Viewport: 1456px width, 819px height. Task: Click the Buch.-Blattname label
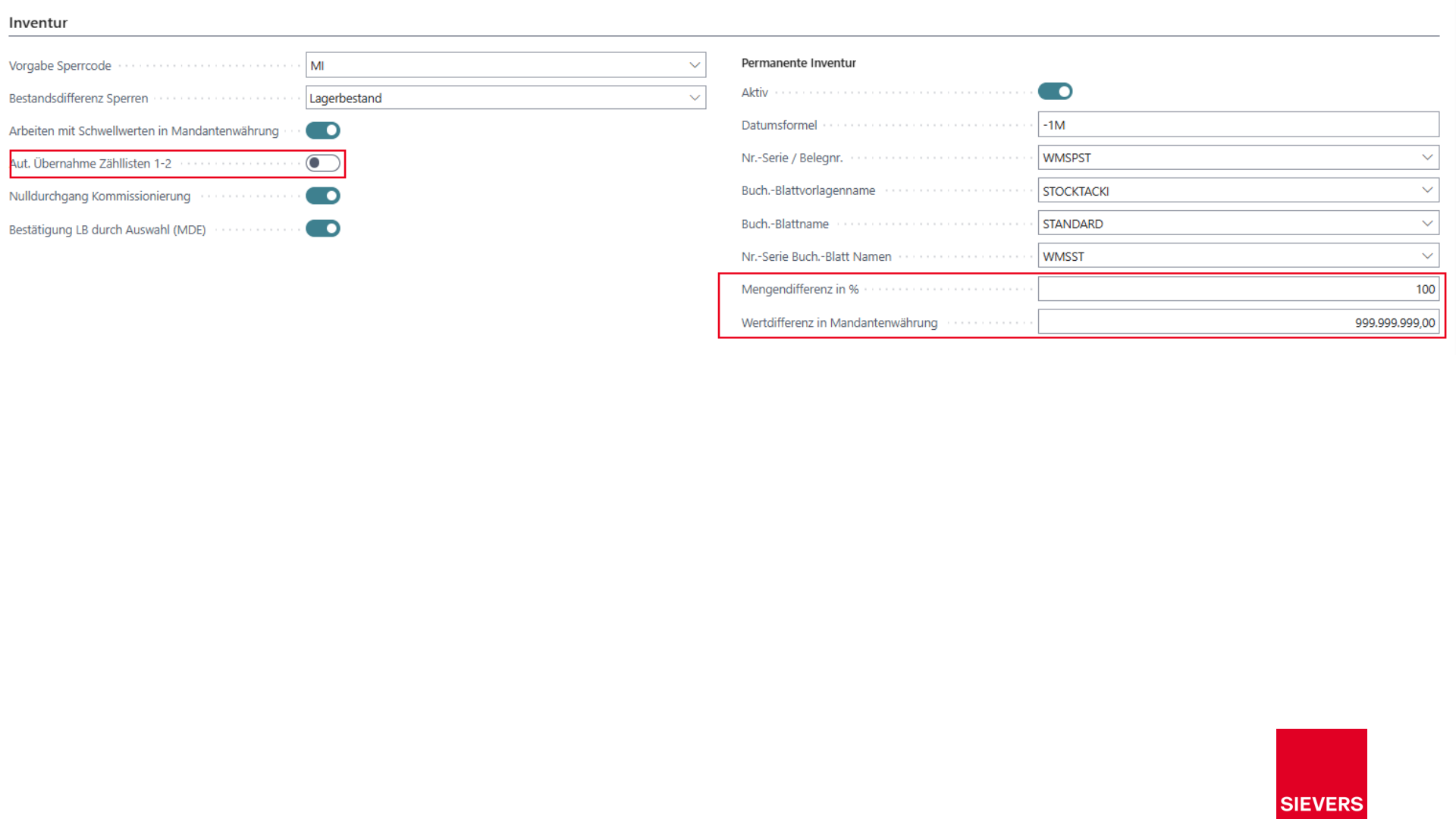tap(785, 224)
